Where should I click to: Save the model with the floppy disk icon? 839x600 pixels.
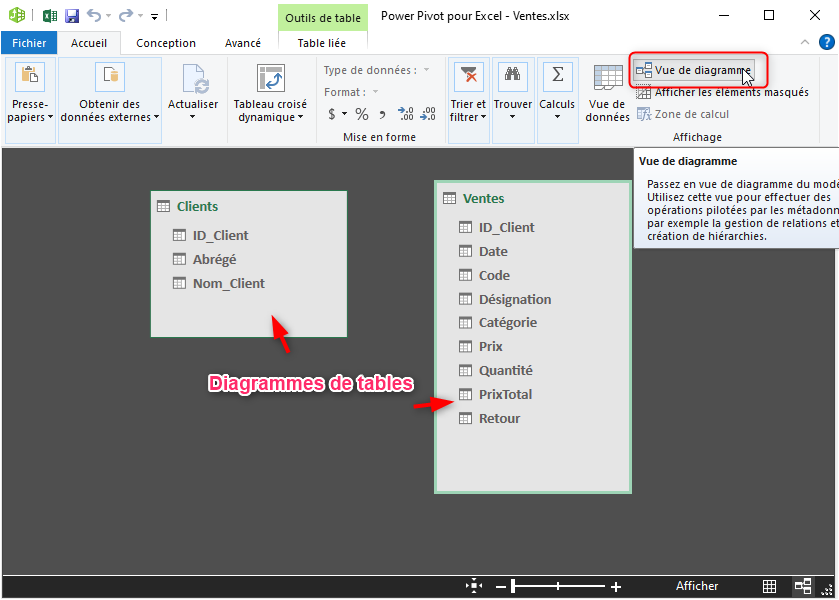[x=72, y=16]
